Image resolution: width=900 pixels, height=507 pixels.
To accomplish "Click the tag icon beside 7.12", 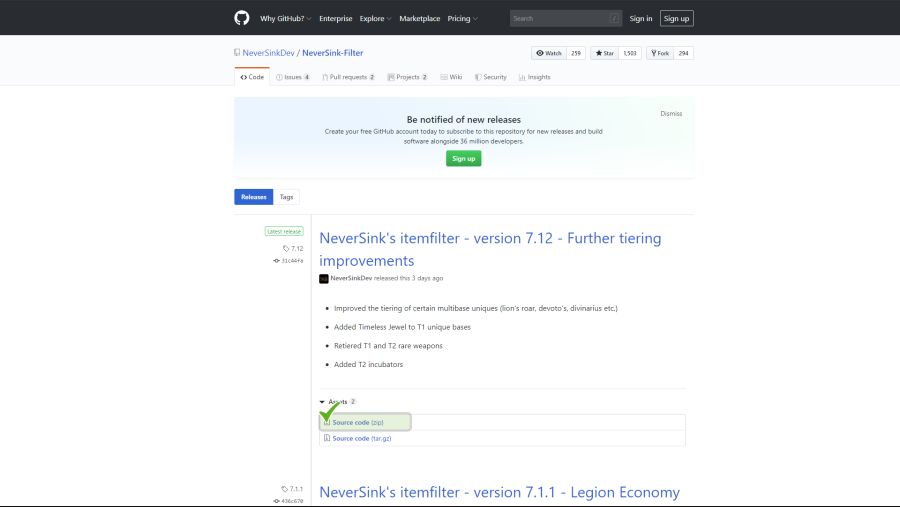I will point(286,248).
